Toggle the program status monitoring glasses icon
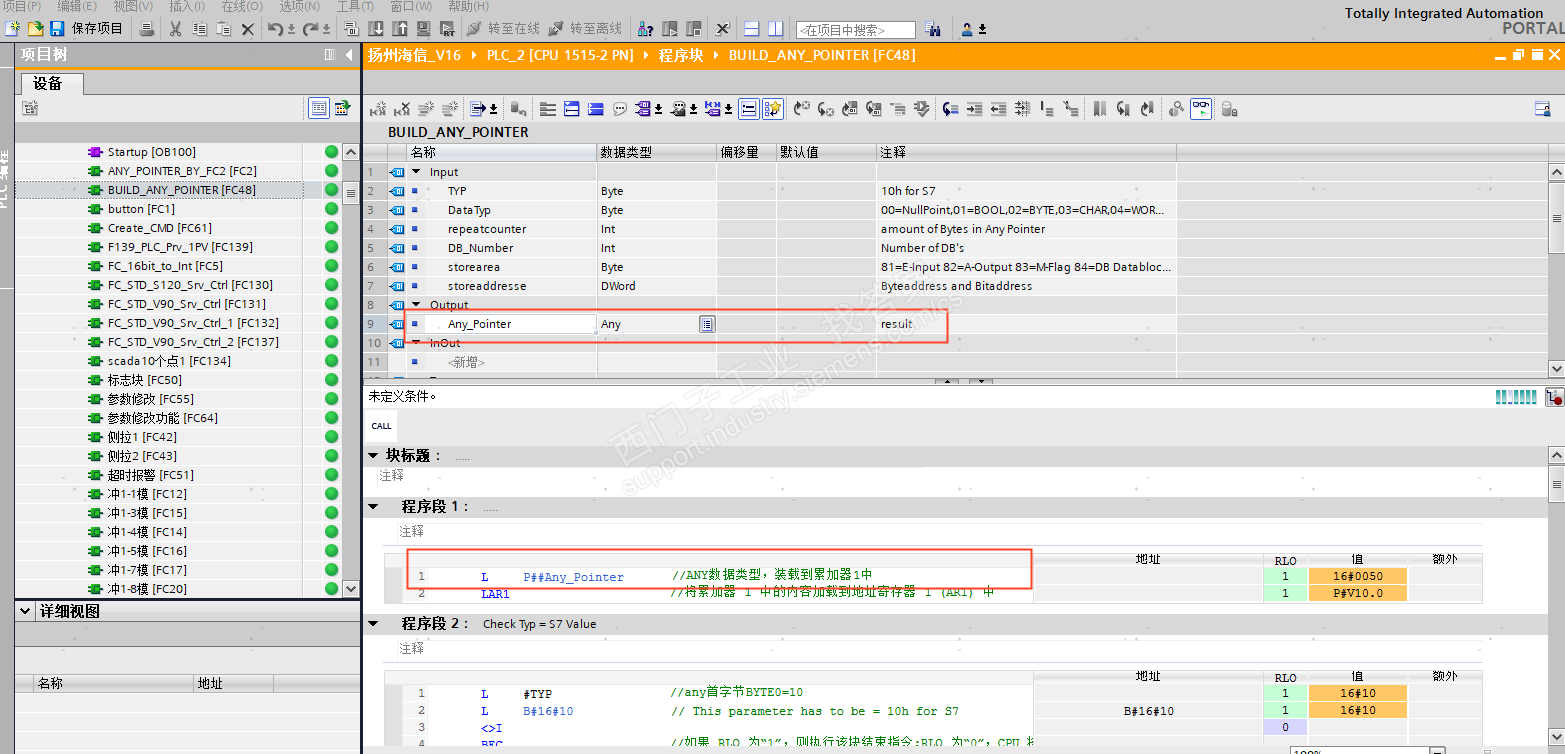Screen dimensions: 1565x754 [x=1201, y=108]
